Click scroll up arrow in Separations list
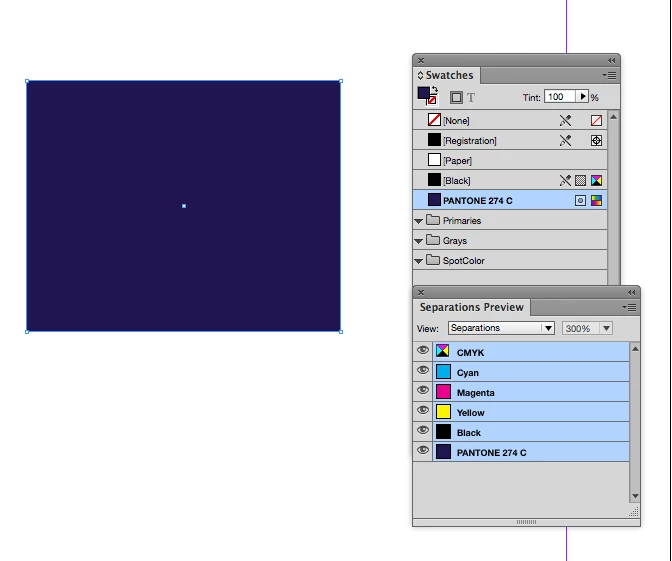 [x=635, y=349]
